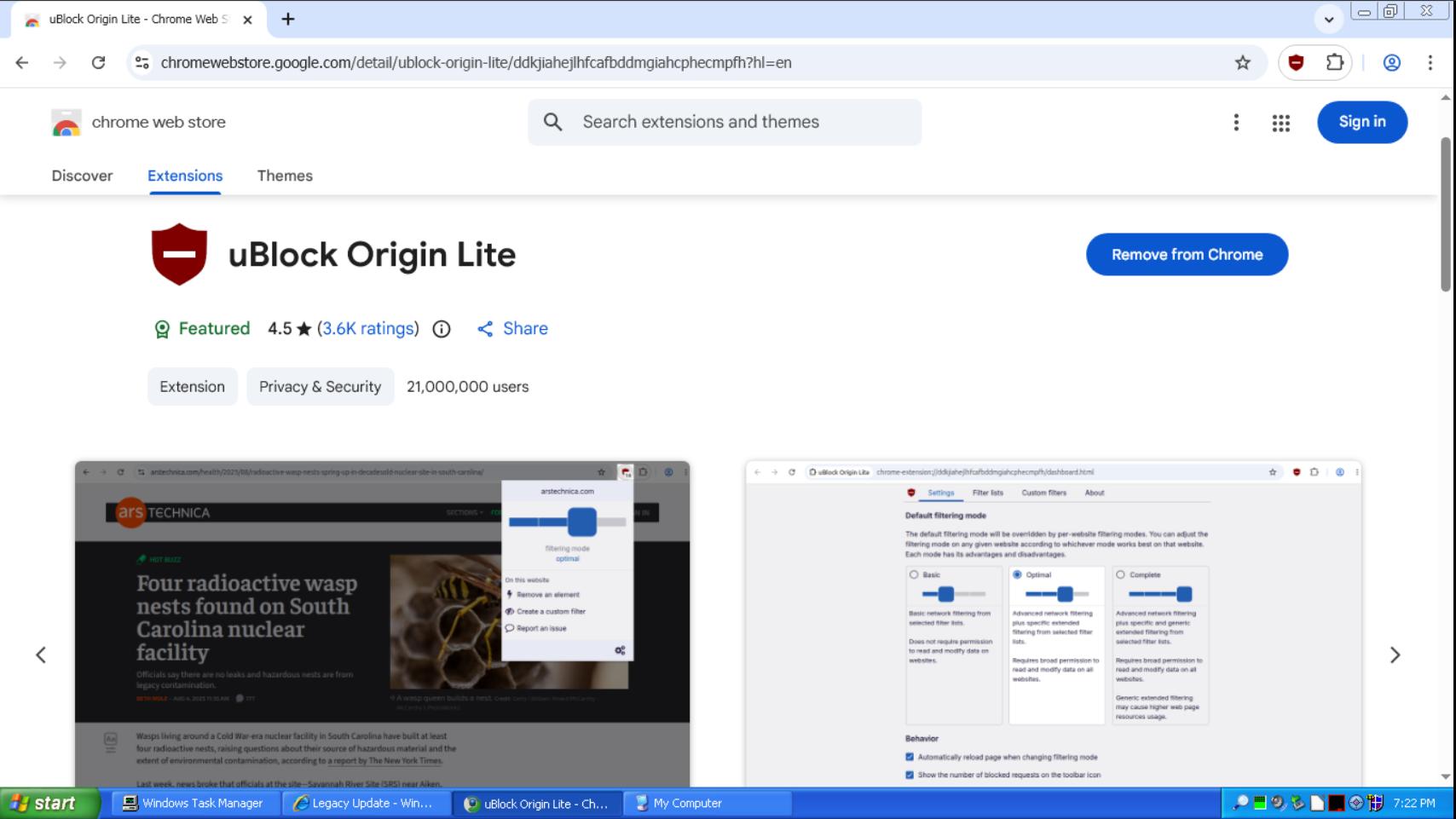Open the Extensions puzzle-piece menu
Viewport: 1456px width, 819px height.
[1334, 62]
